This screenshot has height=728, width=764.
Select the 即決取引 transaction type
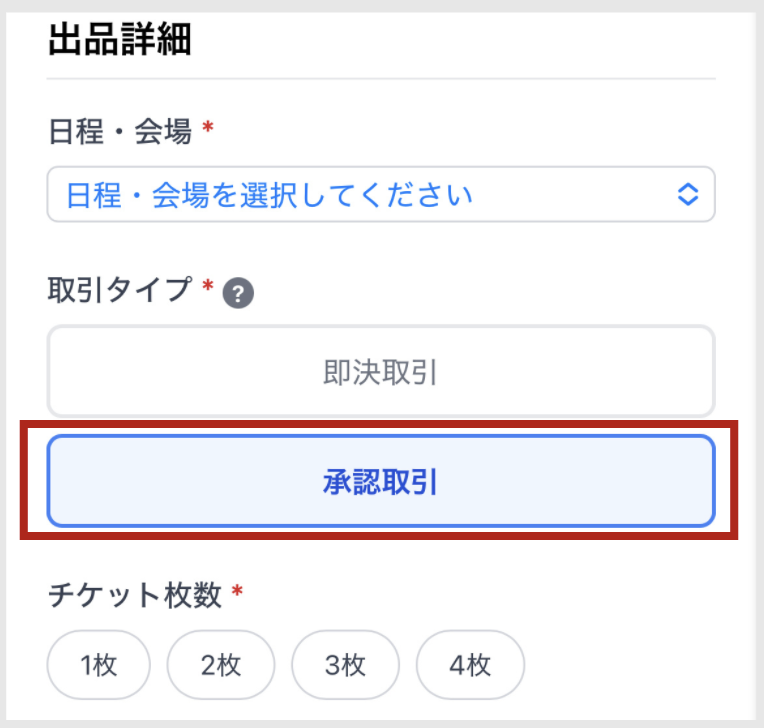point(381,372)
